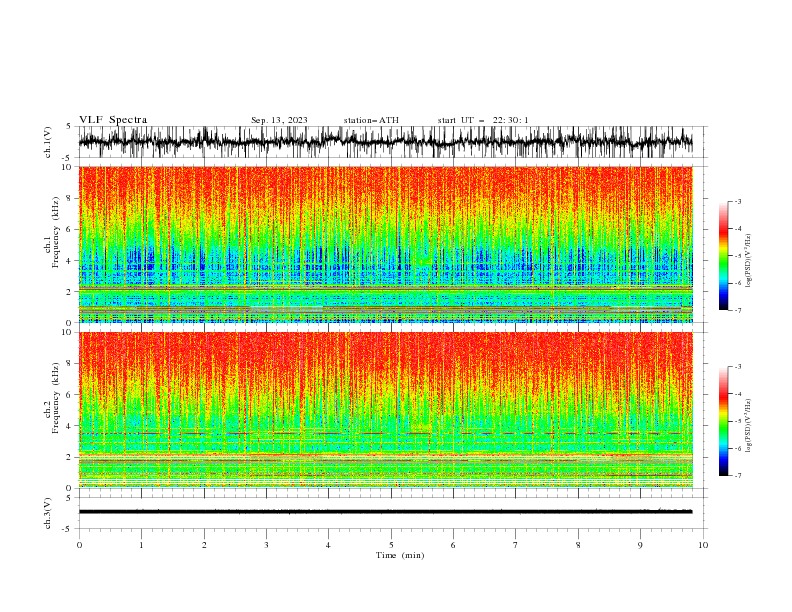
Task: Click the "ch.3(V)" axis label
Action: [48, 513]
